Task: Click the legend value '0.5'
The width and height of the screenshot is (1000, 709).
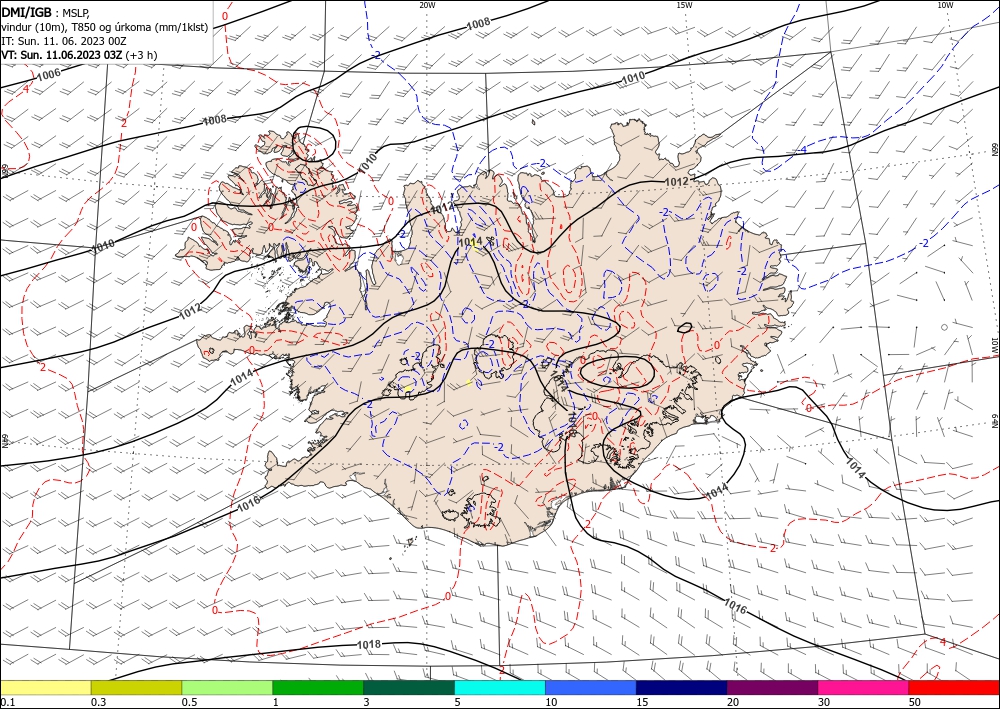Action: [x=189, y=702]
